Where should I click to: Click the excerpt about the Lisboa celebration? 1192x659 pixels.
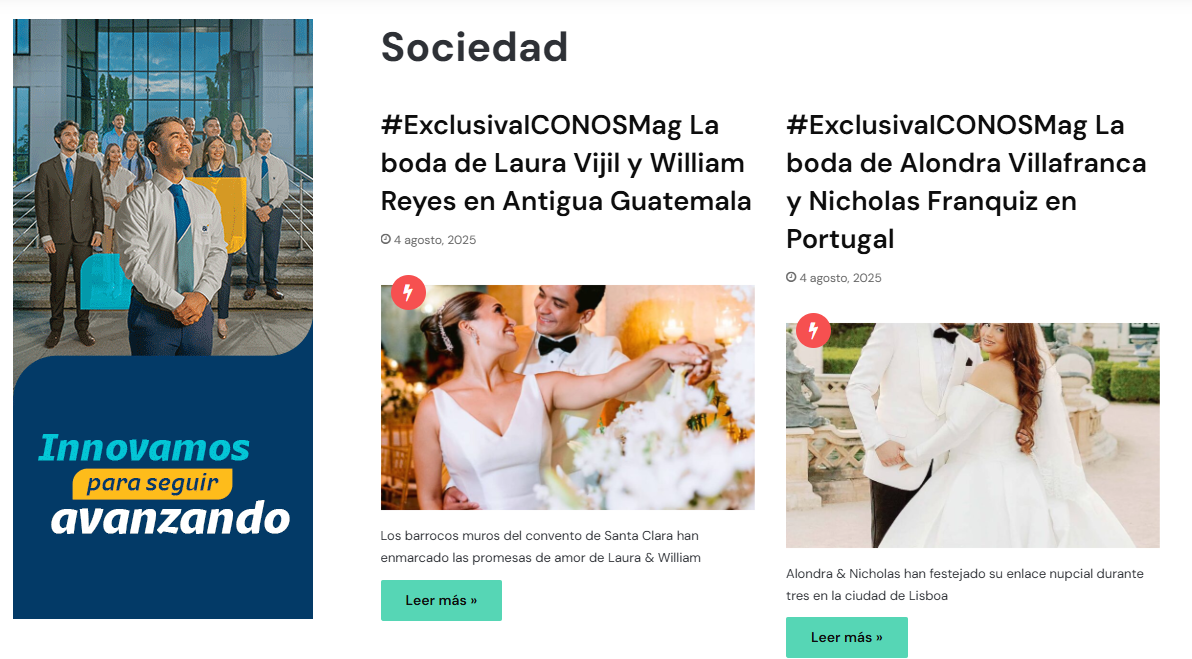pos(965,585)
